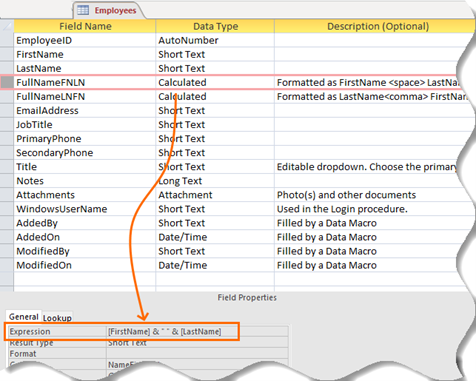Switch to the Lookup properties tab
The height and width of the screenshot is (381, 476).
pos(57,318)
